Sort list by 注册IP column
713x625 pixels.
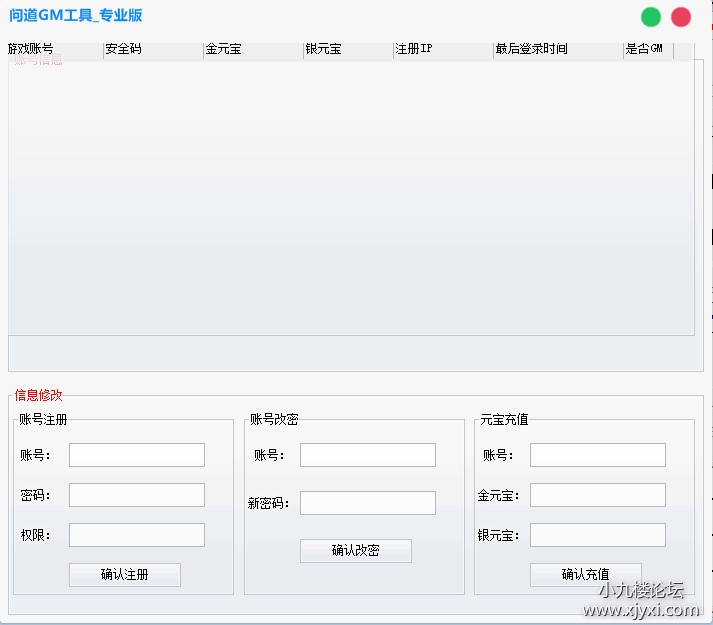click(443, 49)
